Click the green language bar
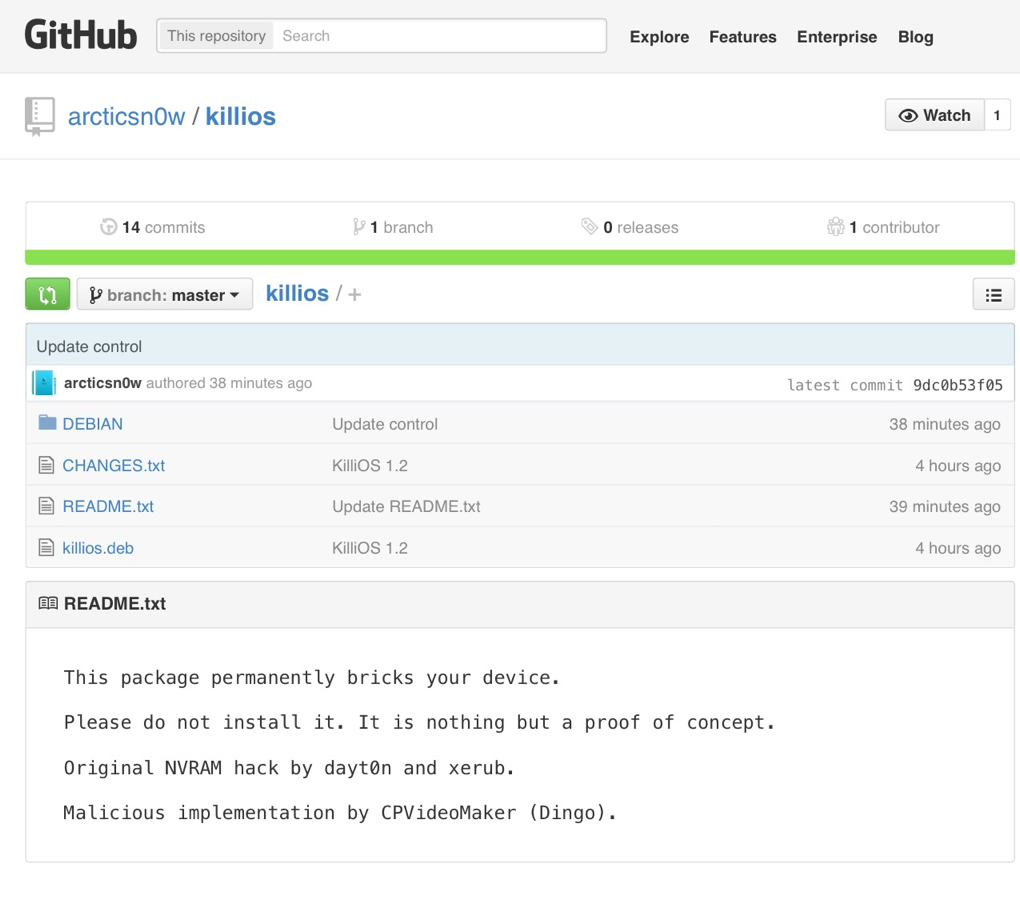The width and height of the screenshot is (1020, 904). 520,258
